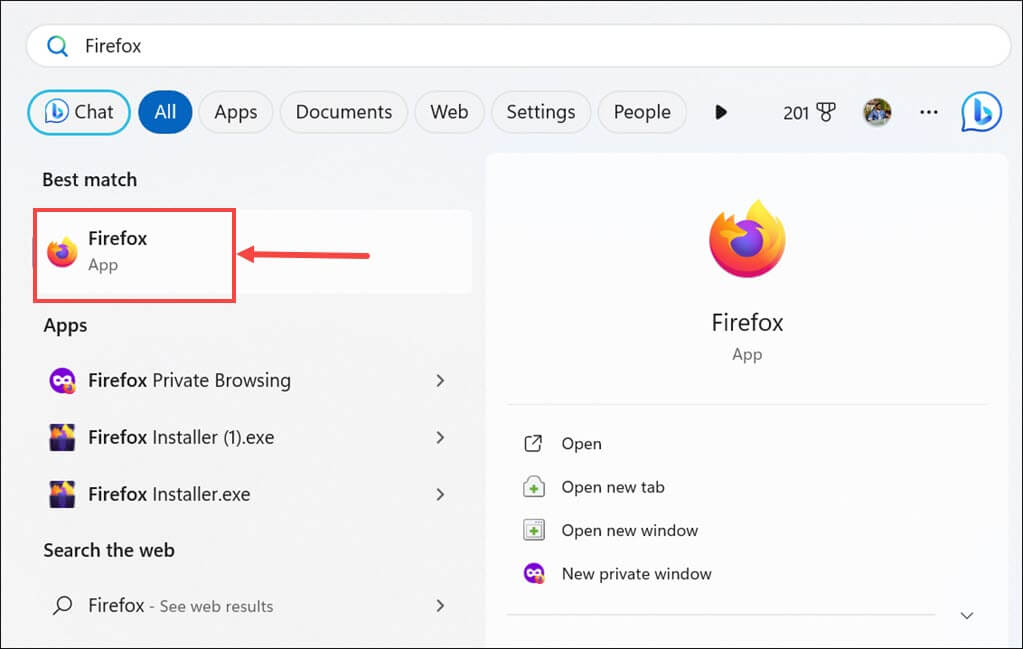Expand Firefox web results chevron

coord(440,606)
